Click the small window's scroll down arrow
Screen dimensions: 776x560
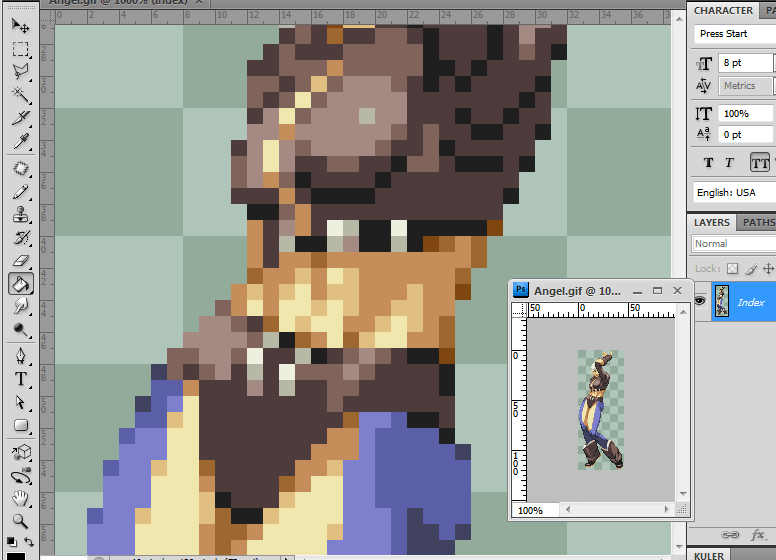pyautogui.click(x=683, y=494)
